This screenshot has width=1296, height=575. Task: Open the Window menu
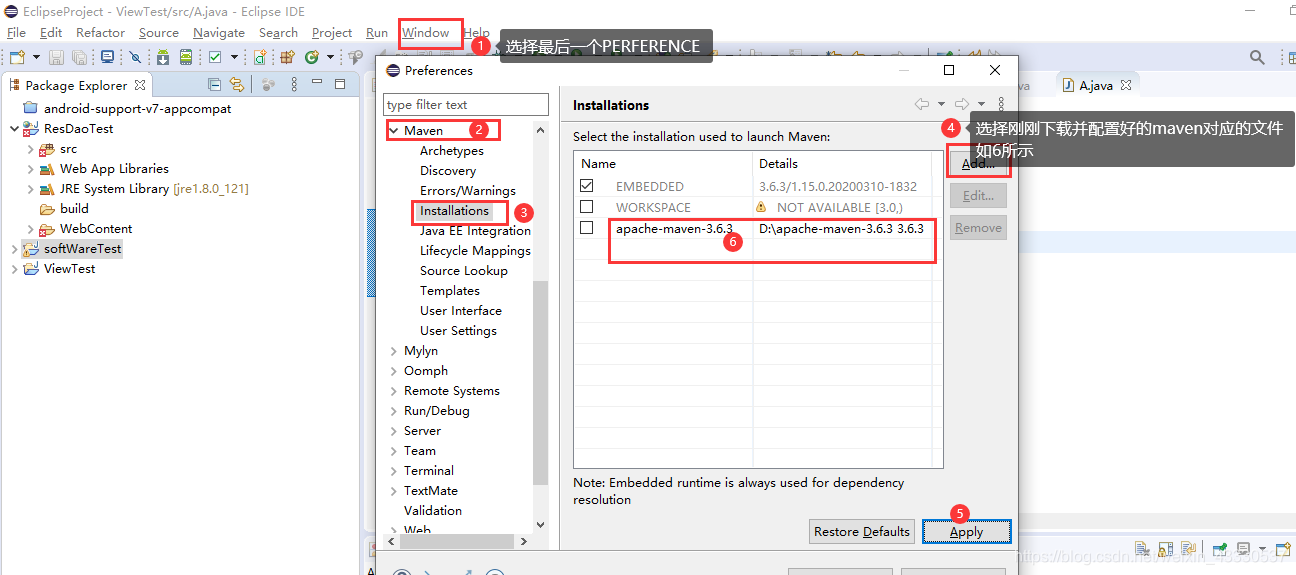click(426, 33)
